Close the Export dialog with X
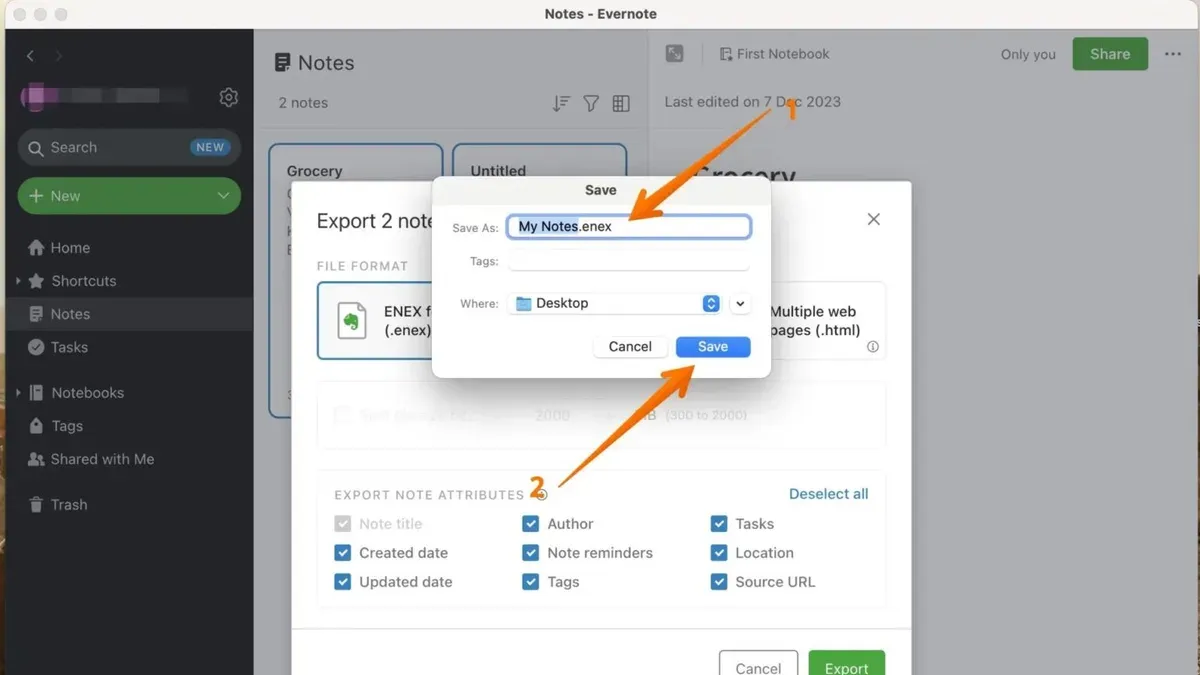1200x675 pixels. [874, 219]
